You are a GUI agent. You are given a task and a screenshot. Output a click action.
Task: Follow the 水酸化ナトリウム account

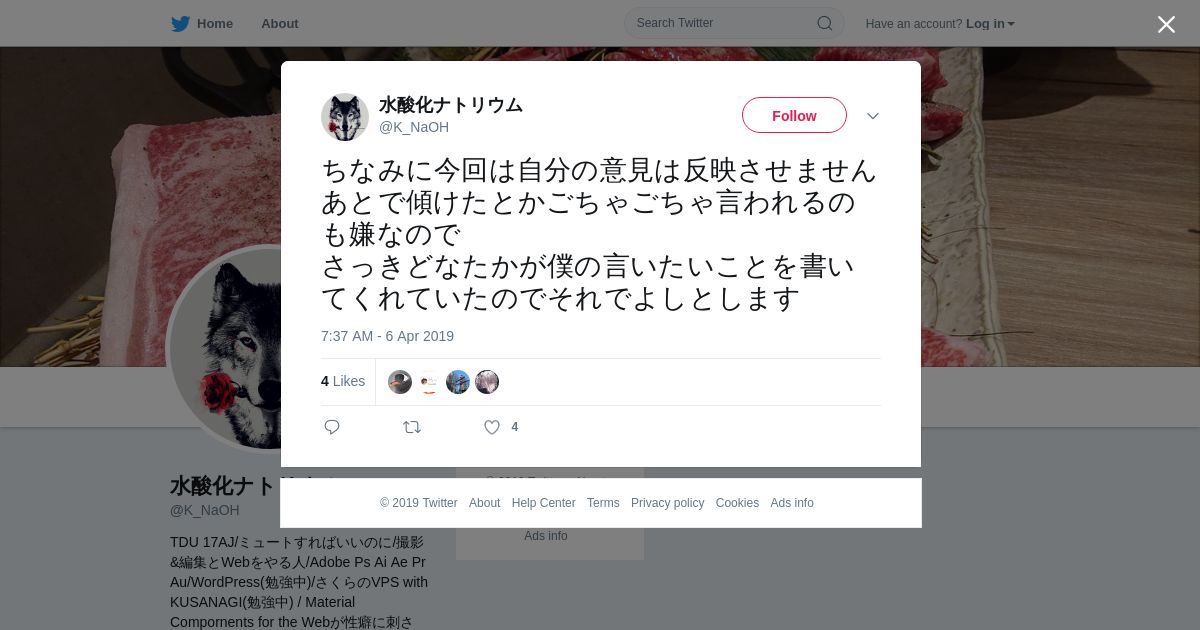[794, 116]
